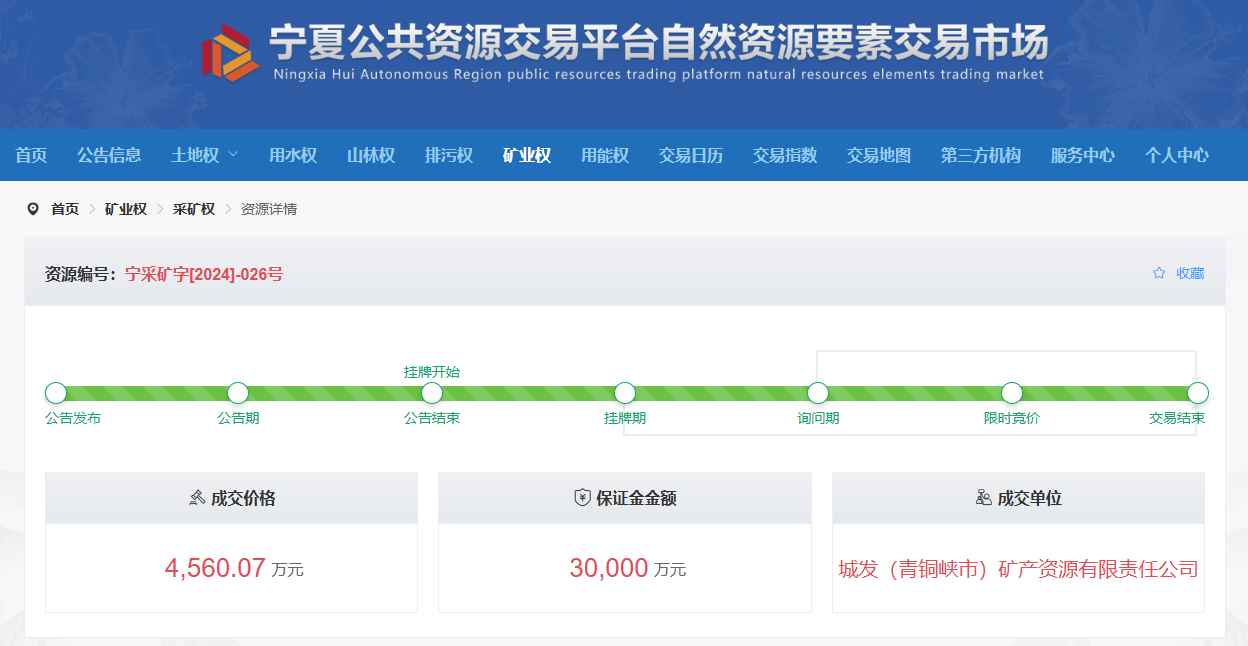Click the 采矿权 breadcrumb link
1248x646 pixels.
[194, 209]
